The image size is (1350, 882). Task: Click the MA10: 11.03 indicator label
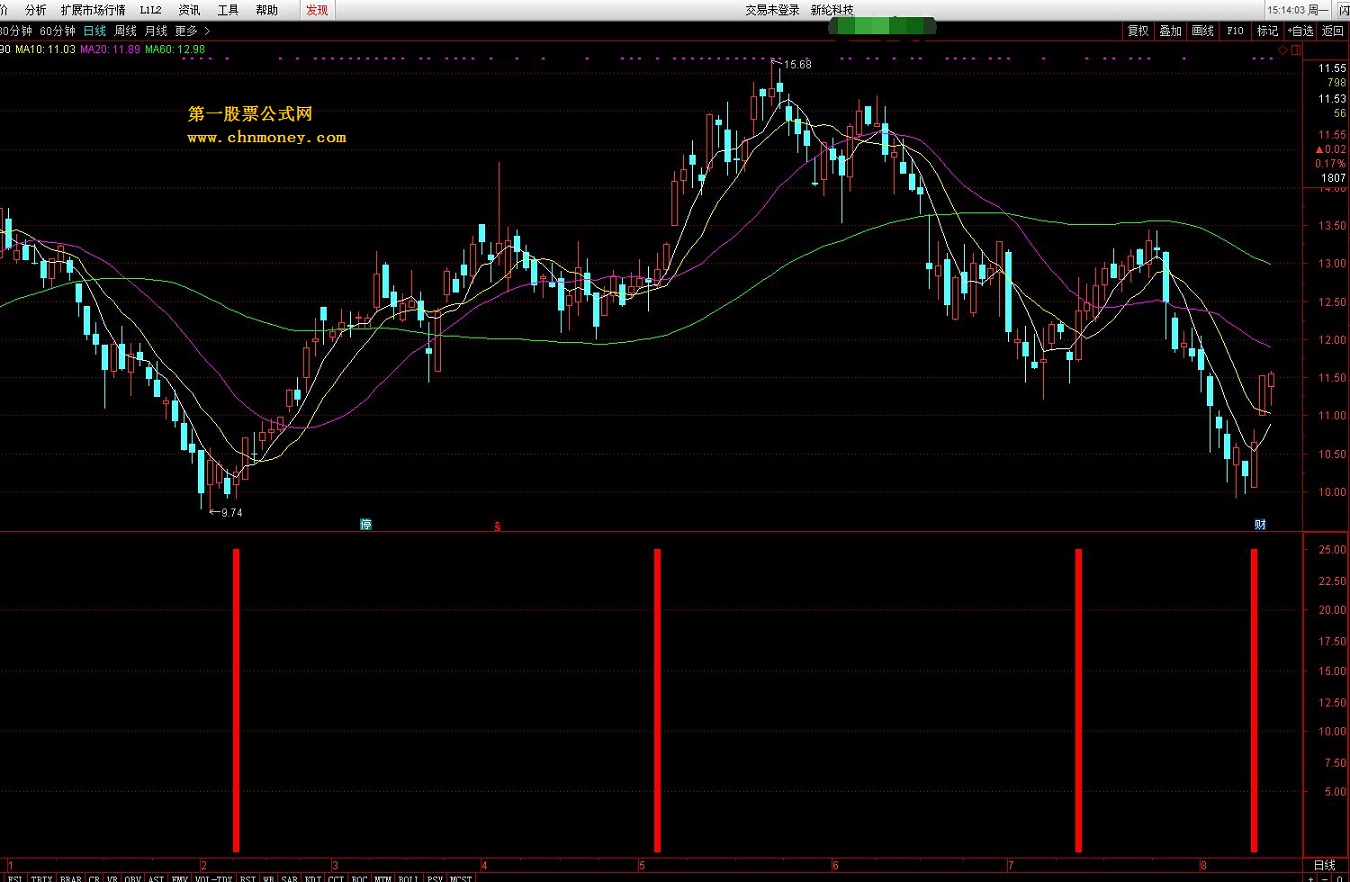coord(46,49)
